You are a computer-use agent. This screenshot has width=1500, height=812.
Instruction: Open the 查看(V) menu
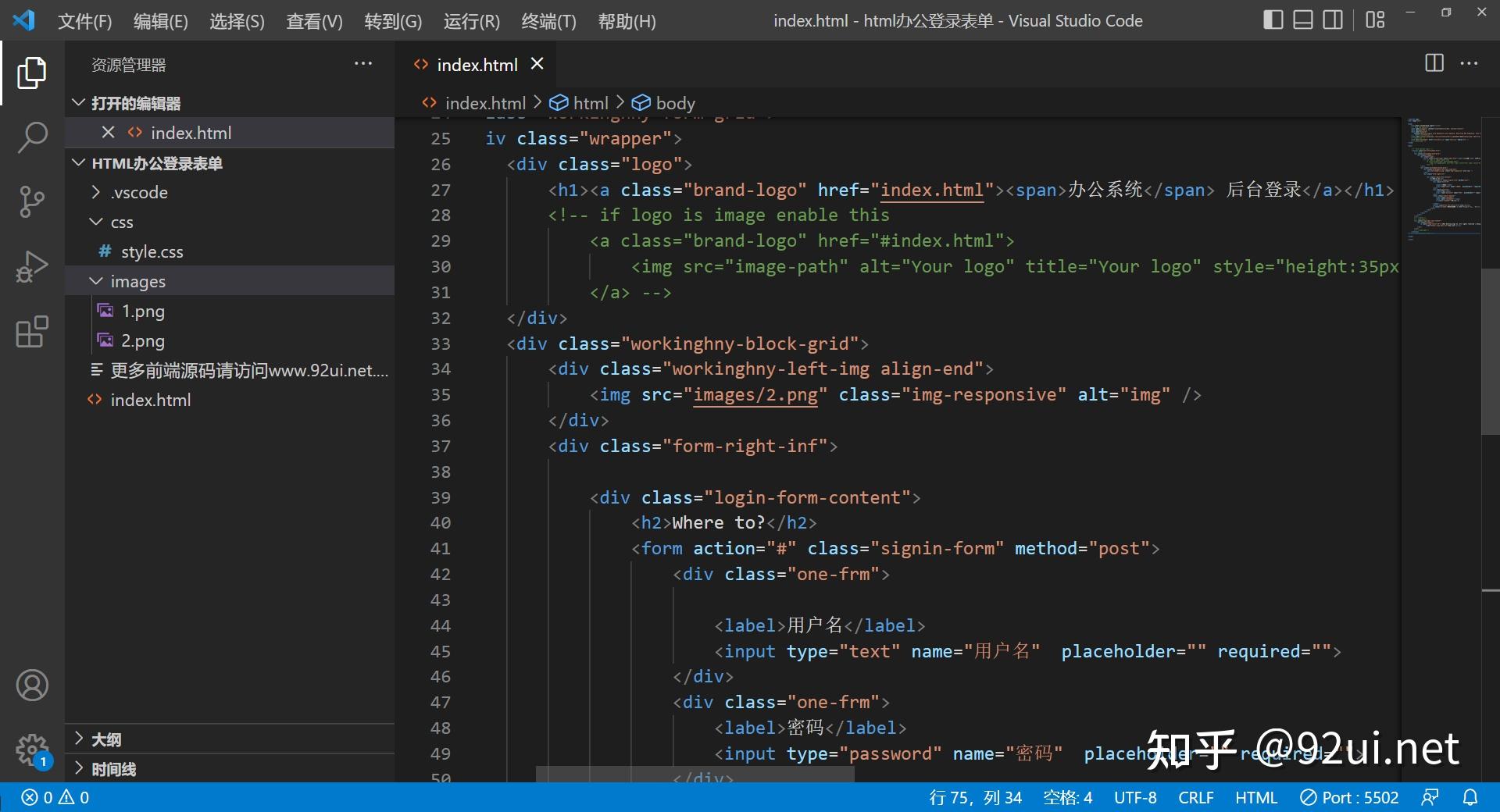(x=314, y=21)
